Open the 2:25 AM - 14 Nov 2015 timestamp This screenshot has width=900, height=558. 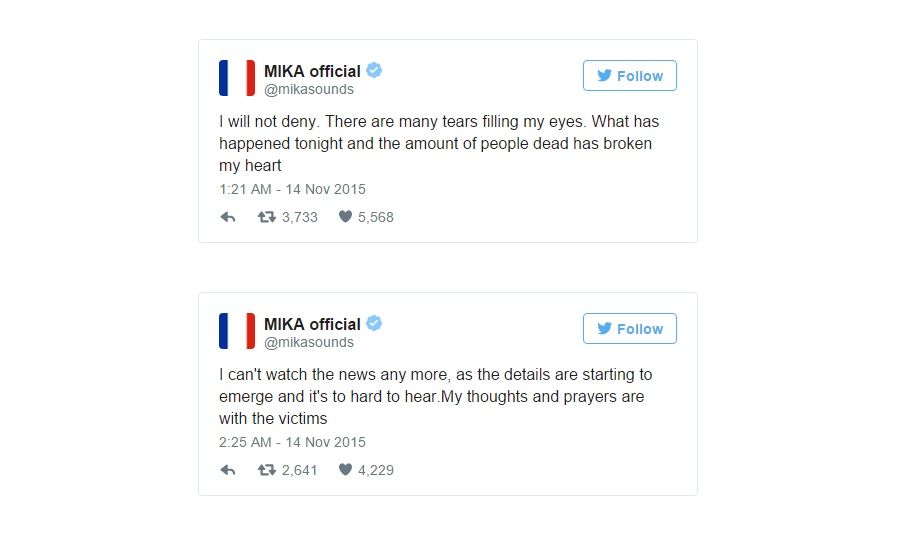(292, 443)
